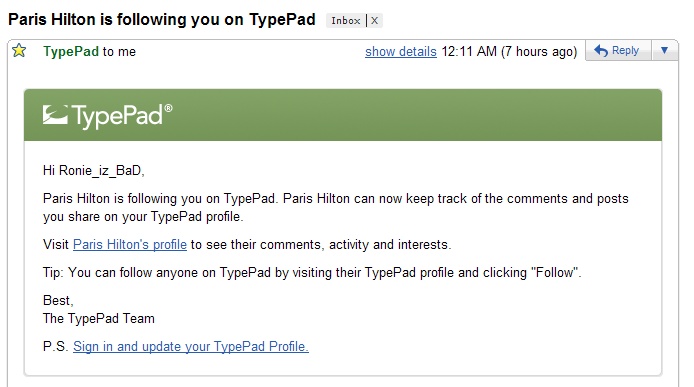
Task: Click the 12:11 AM timestamp
Action: [x=469, y=51]
